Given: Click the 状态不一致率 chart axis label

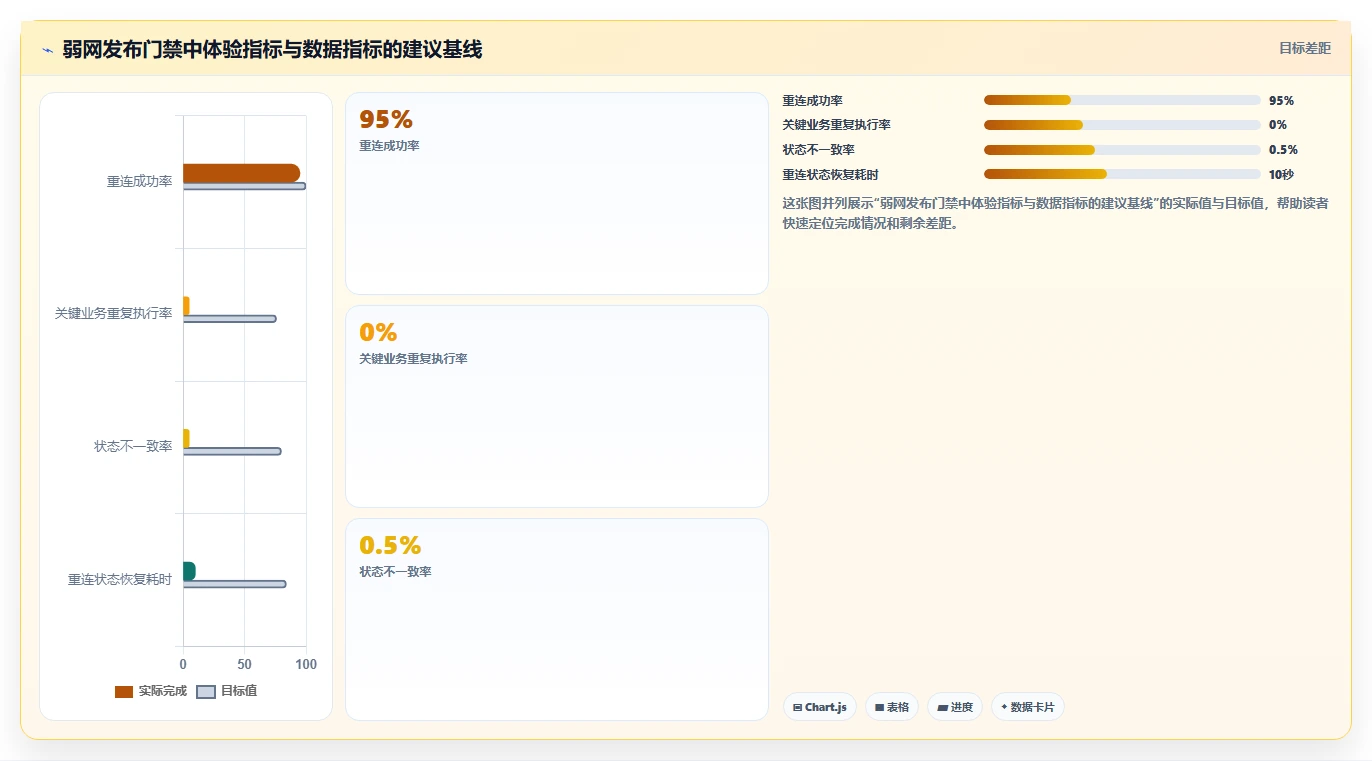Looking at the screenshot, I should [133, 447].
